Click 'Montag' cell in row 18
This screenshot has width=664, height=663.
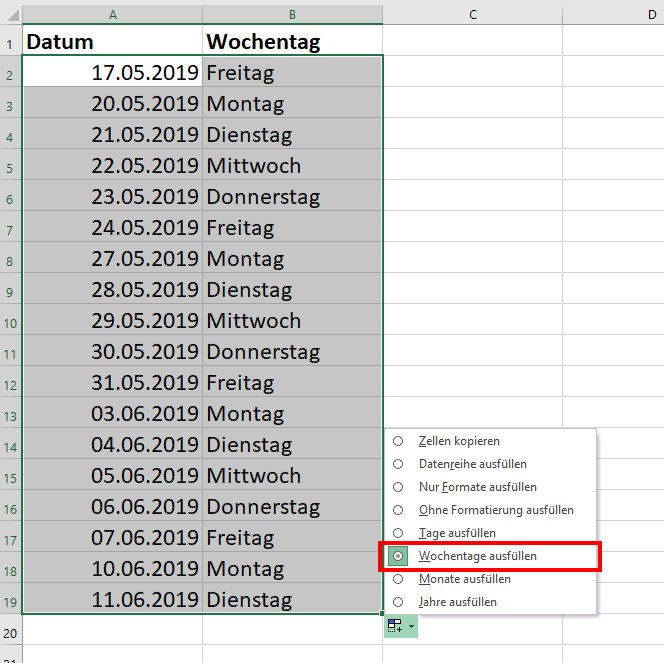tap(293, 567)
